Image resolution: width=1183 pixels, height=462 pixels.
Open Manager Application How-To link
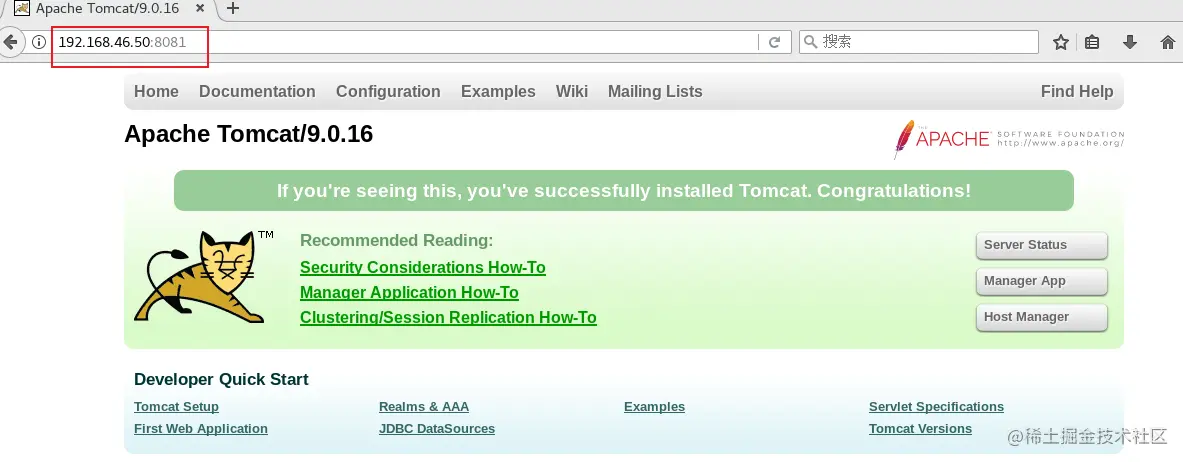(x=409, y=293)
